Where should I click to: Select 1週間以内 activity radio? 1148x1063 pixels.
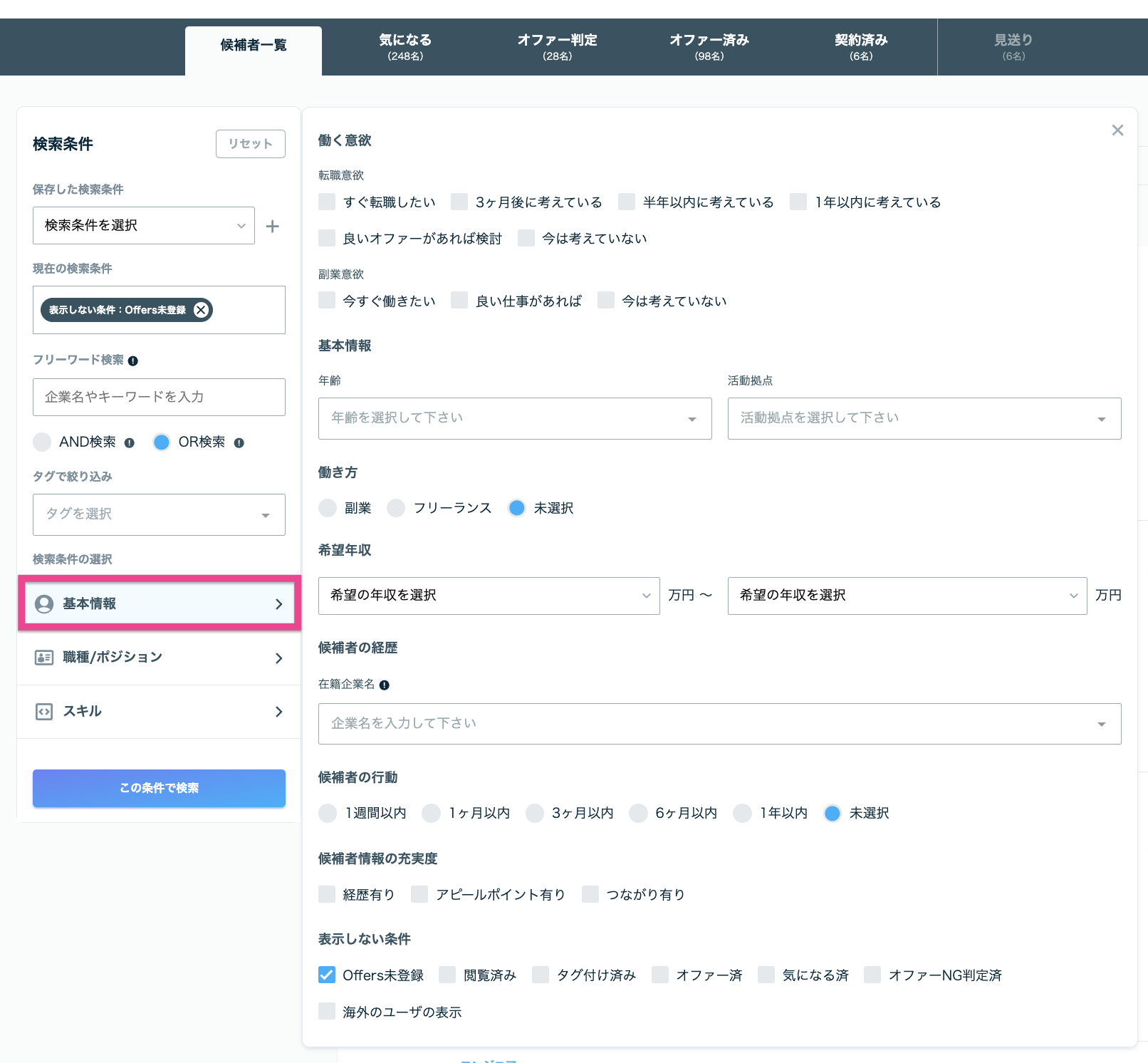(x=328, y=813)
